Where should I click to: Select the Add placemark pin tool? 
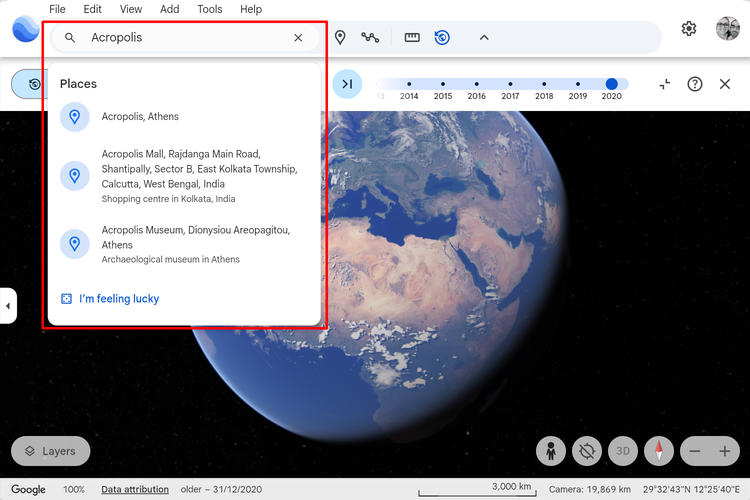pyautogui.click(x=340, y=37)
